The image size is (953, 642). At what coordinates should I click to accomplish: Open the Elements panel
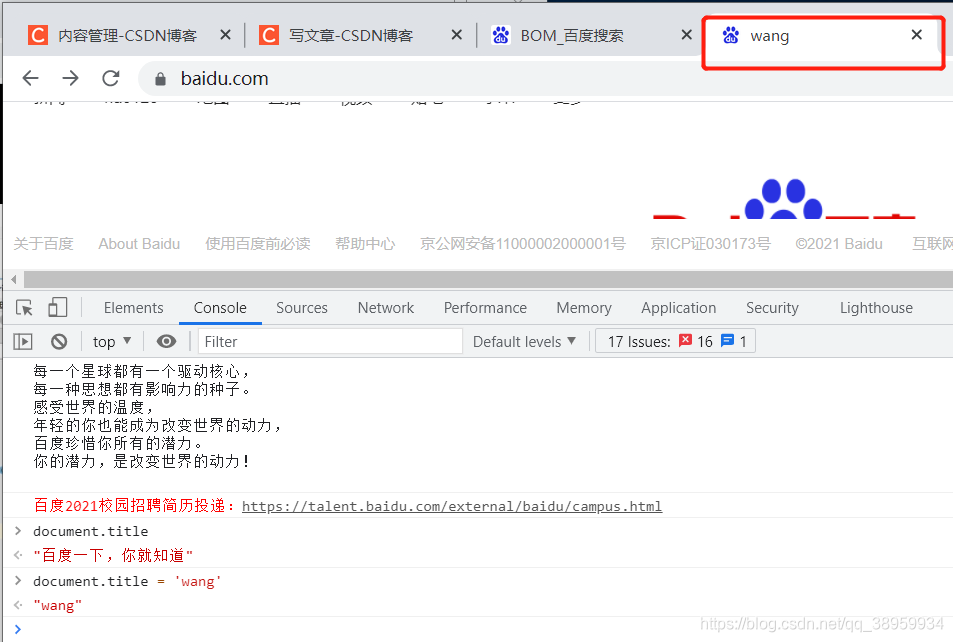tap(134, 308)
